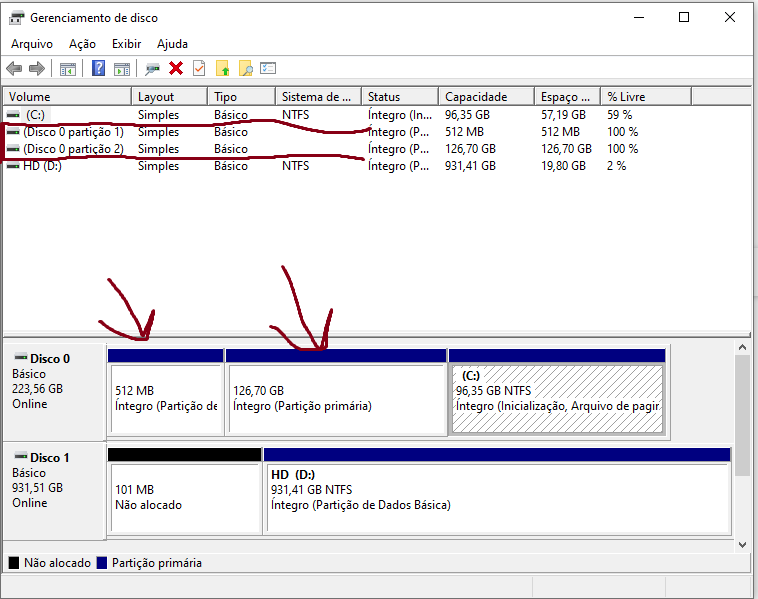Select the HD (D:) 931,41 GB partition
Screen dimensions: 758x599
[x=497, y=492]
